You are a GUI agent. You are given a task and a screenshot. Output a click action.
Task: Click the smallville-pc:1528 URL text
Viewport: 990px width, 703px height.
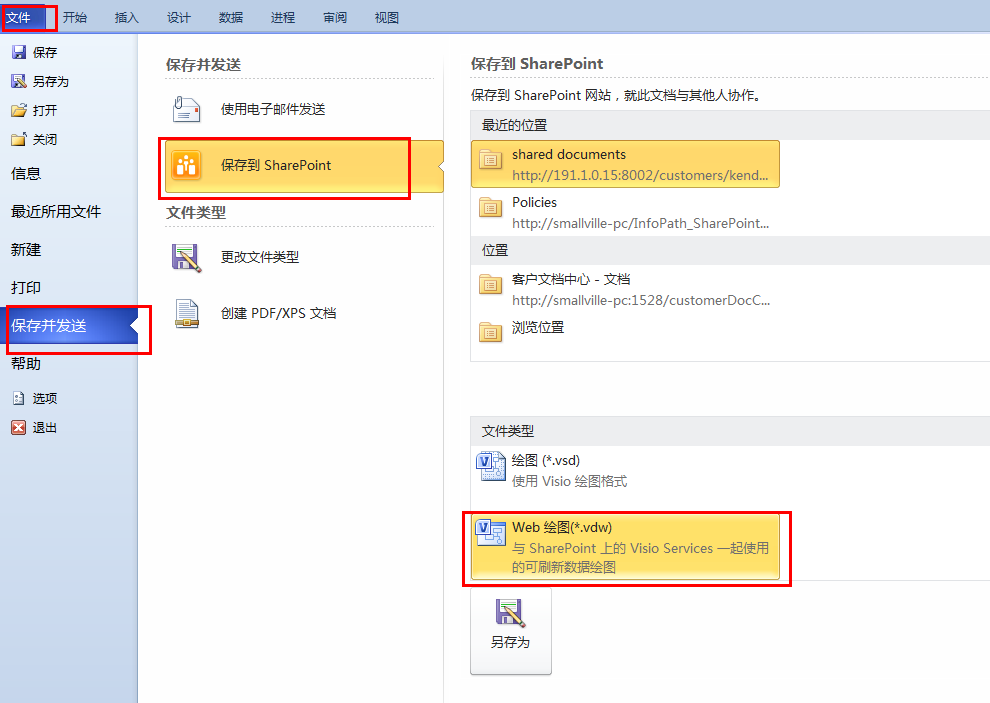(x=641, y=301)
